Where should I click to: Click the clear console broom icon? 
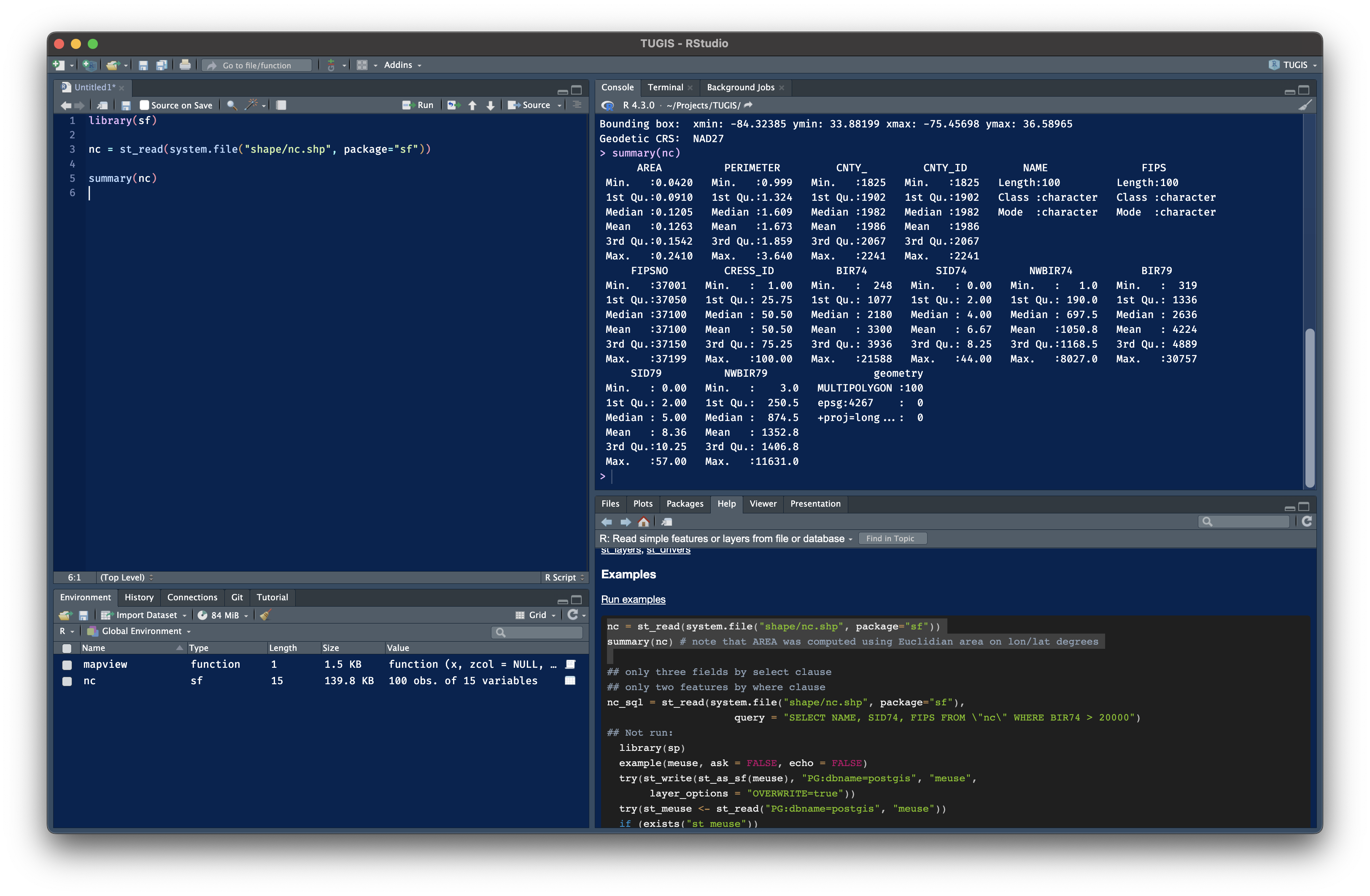coord(1305,105)
